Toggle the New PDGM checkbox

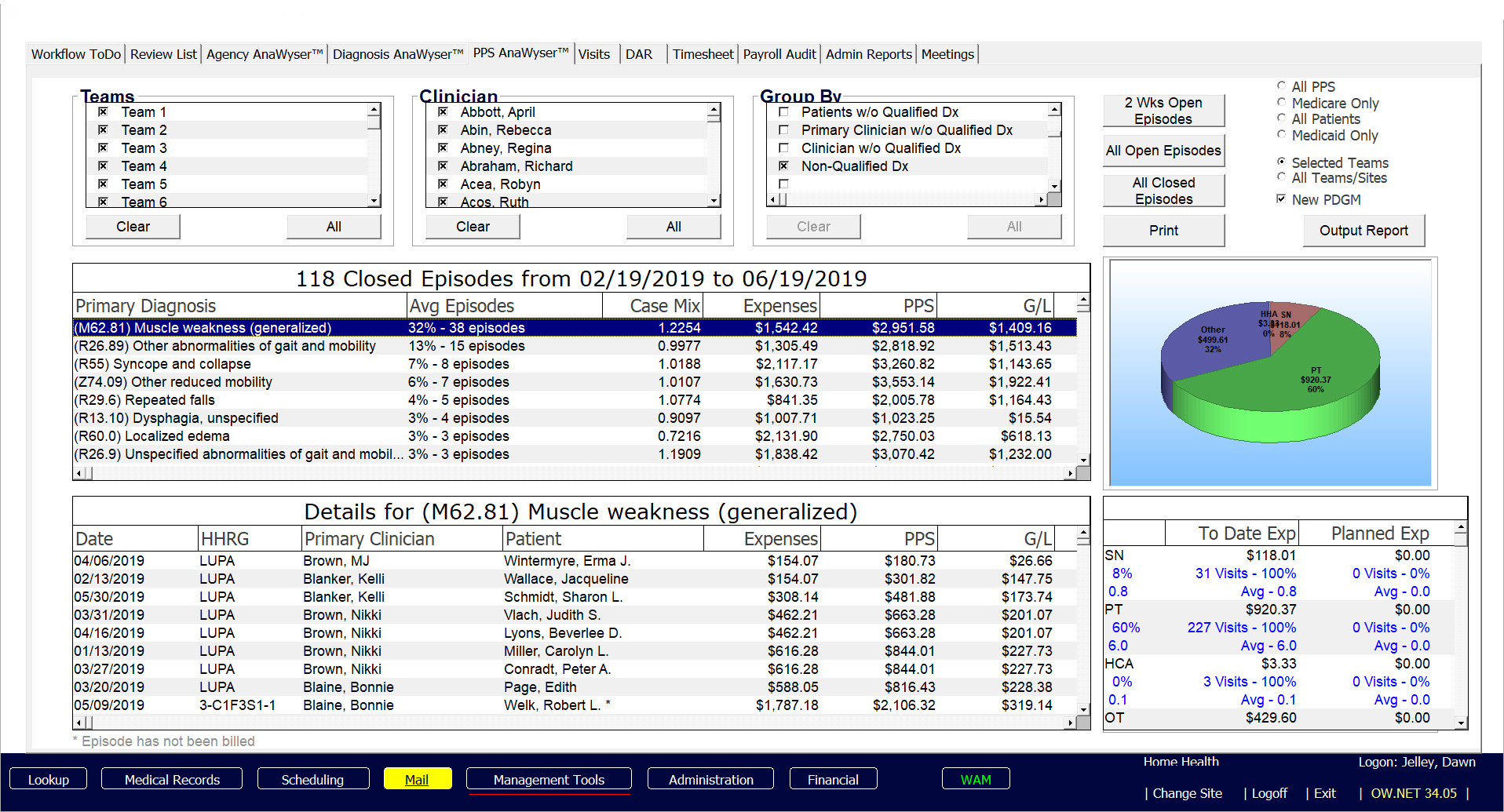coord(1281,199)
